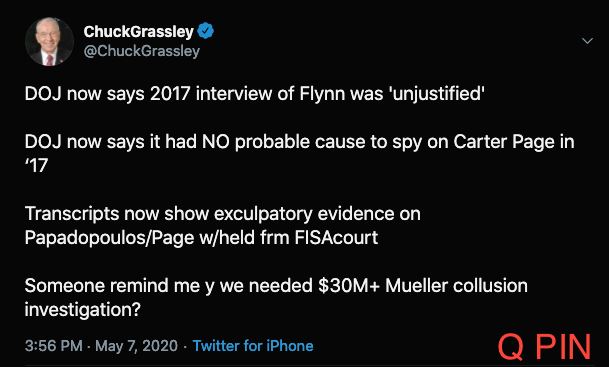The height and width of the screenshot is (367, 609).
Task: Click the blue verified badge icon
Action: tap(205, 31)
